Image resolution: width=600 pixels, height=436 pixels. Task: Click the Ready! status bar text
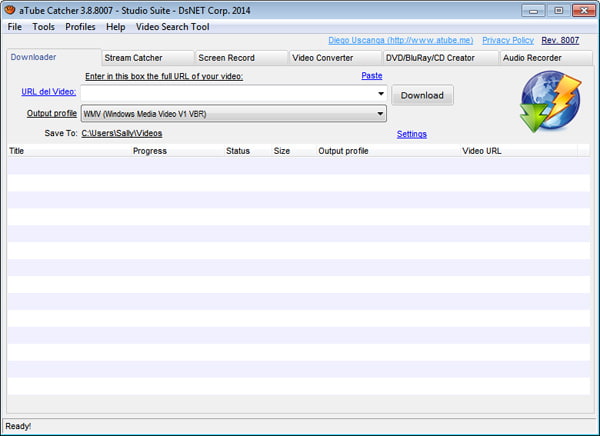tap(18, 426)
